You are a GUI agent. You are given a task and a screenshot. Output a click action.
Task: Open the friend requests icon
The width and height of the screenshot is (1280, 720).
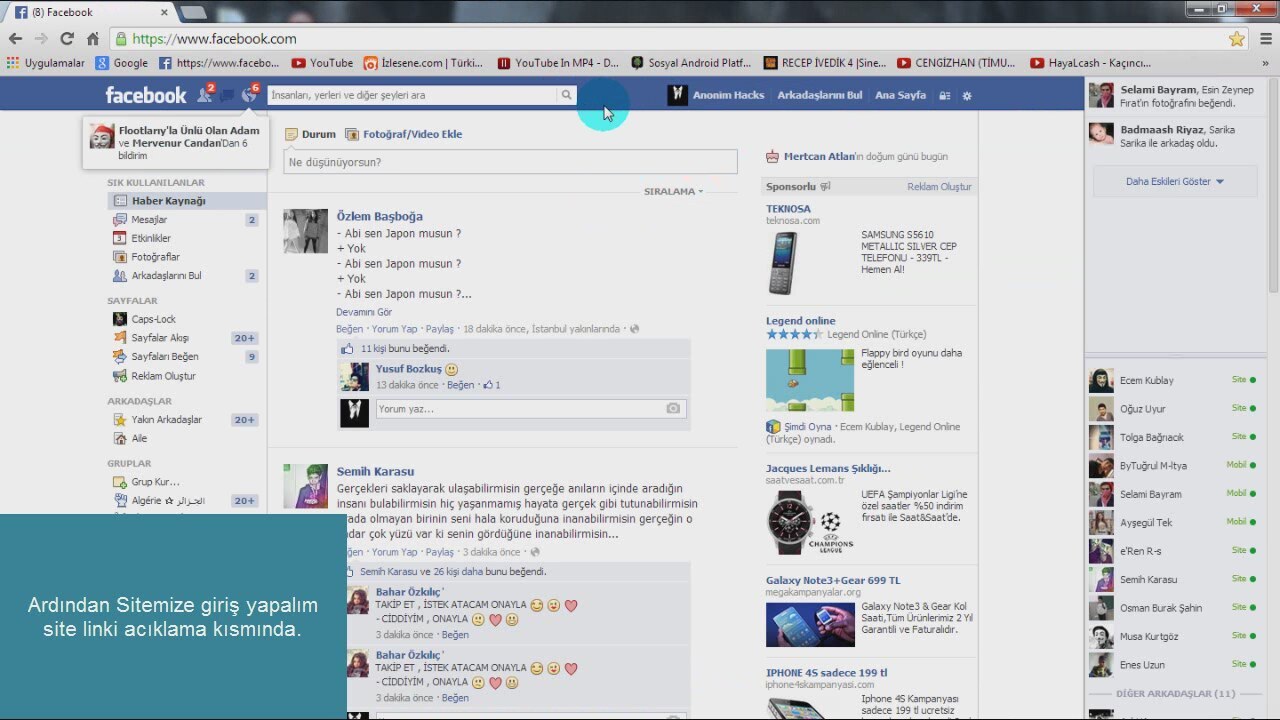click(205, 95)
